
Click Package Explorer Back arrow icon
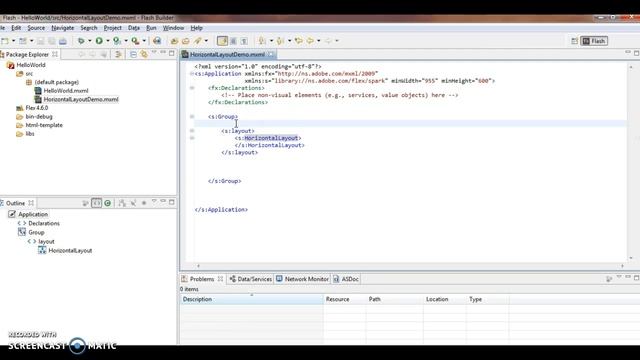[82, 54]
